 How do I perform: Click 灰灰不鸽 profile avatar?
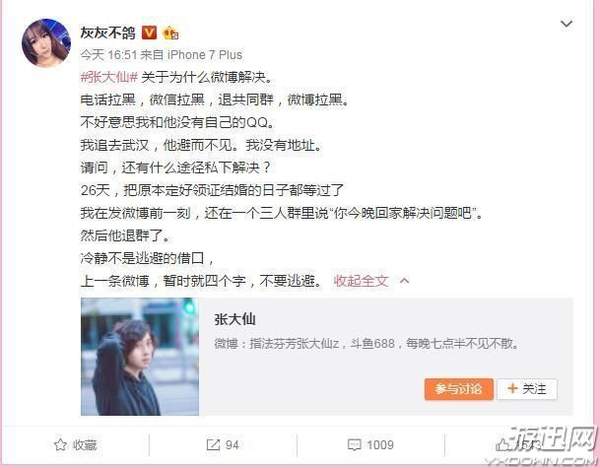coord(46,42)
